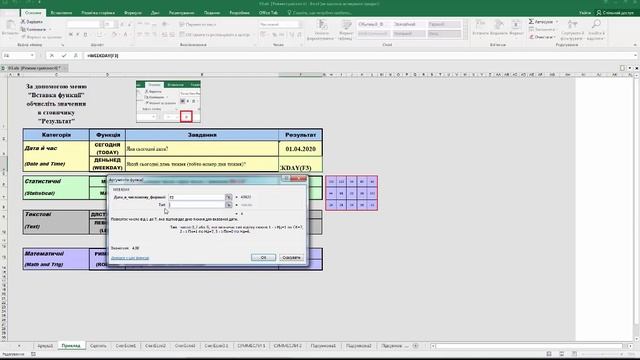This screenshot has width=640, height=360.
Task: Toggle Underline formatting
Action: (85, 35)
